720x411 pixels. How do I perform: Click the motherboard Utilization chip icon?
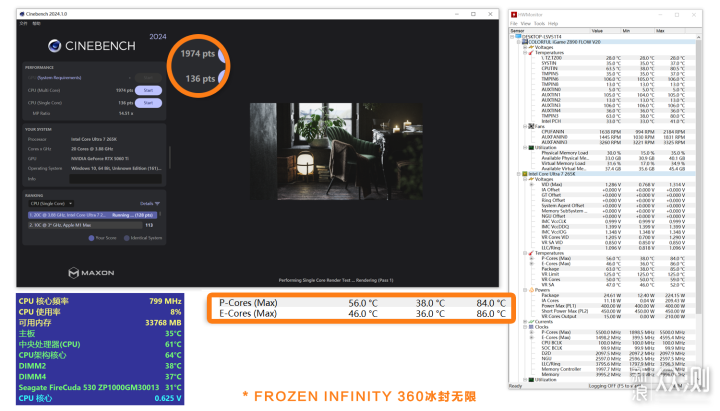point(531,147)
